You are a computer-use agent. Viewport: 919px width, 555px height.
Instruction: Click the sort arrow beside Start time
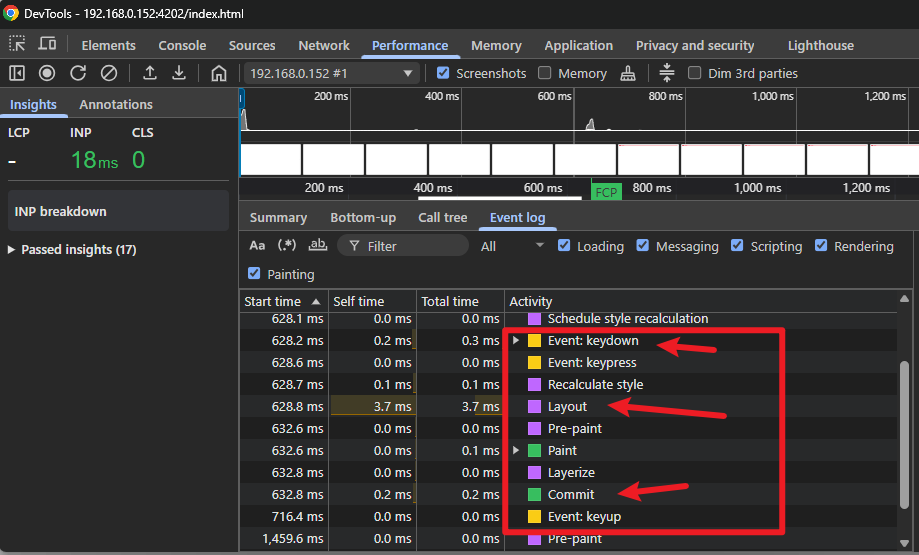(316, 301)
